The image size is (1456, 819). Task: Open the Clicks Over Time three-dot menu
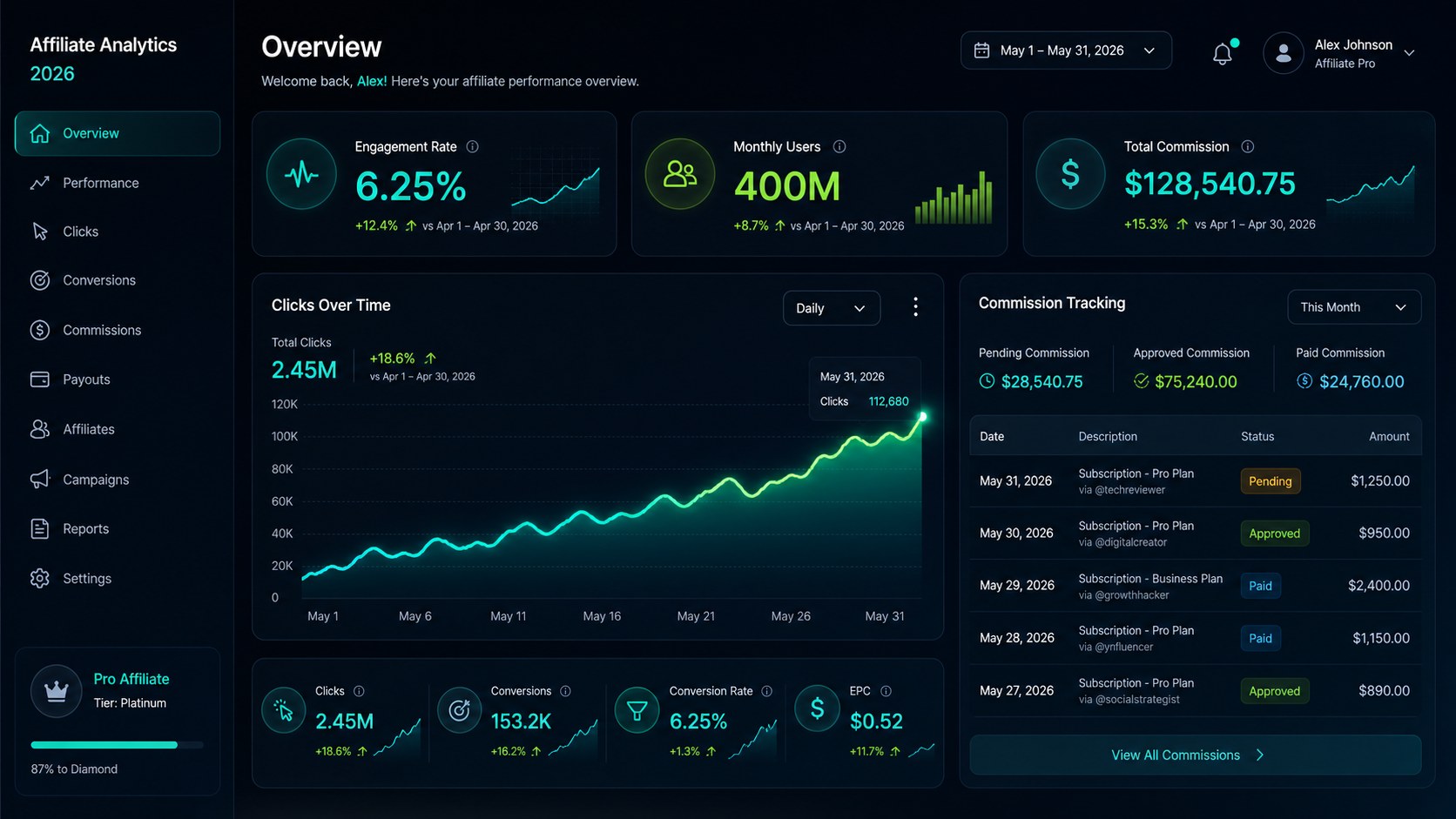[915, 307]
